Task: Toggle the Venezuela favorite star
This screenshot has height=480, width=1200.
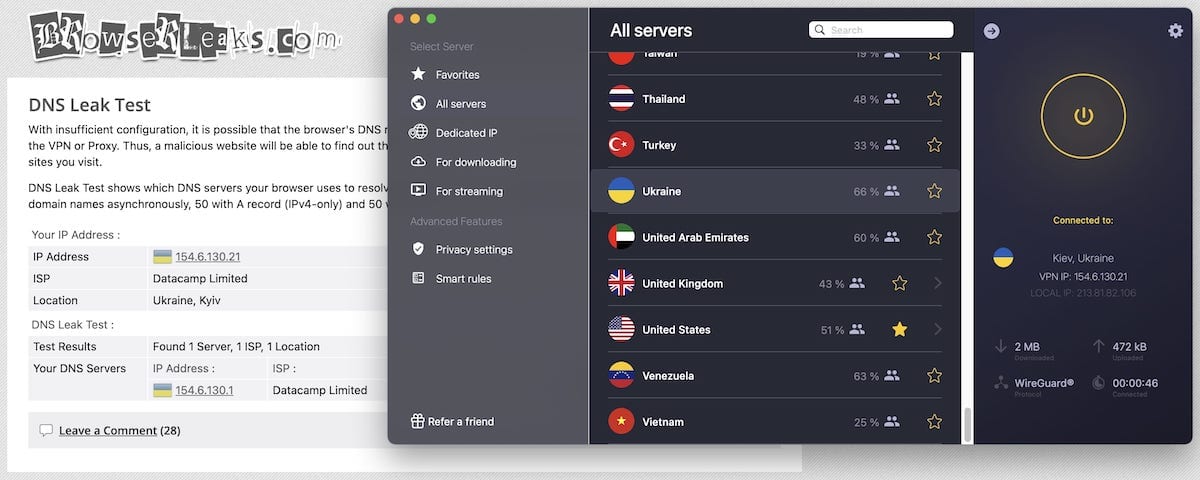Action: [934, 375]
